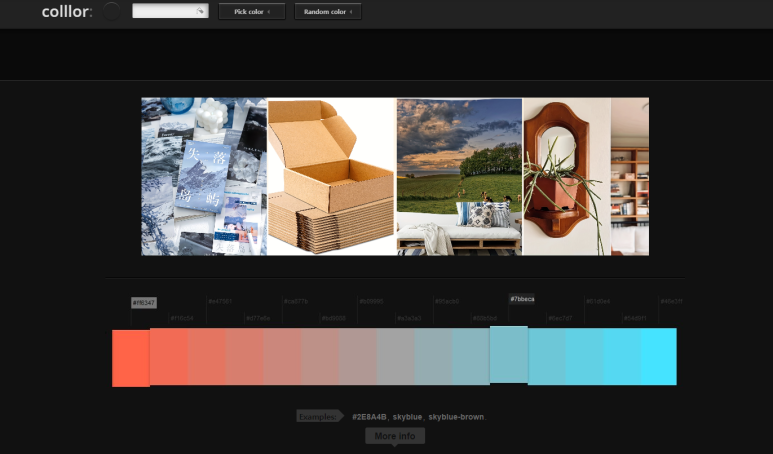Select the #61d0e4 color swatch
Image resolution: width=773 pixels, height=454 pixels.
click(x=584, y=356)
